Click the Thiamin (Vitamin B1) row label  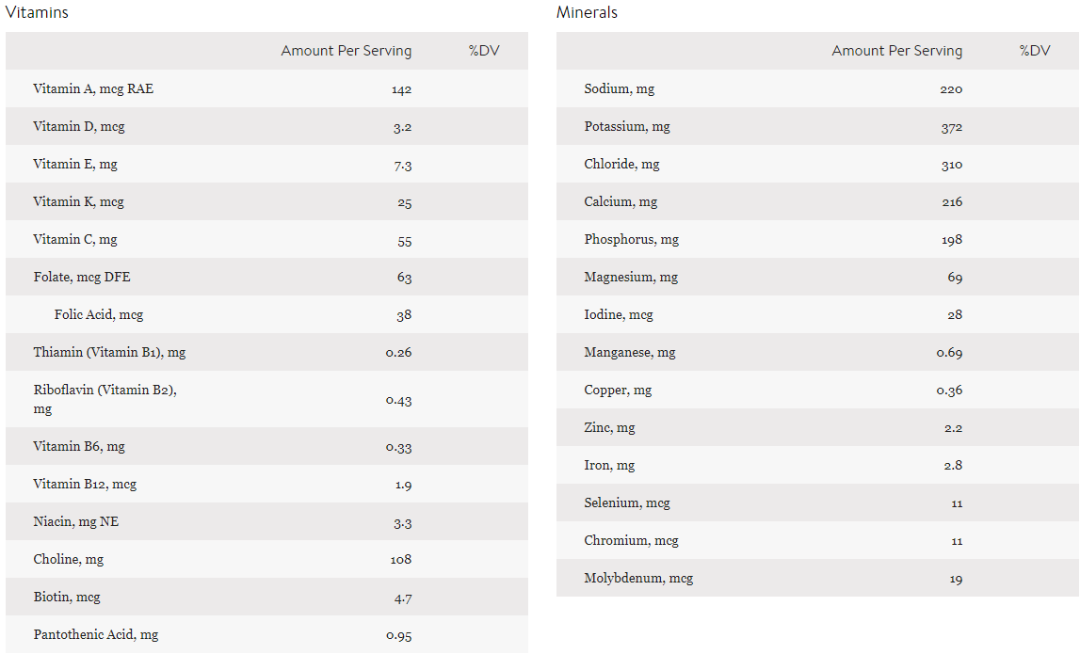point(109,353)
